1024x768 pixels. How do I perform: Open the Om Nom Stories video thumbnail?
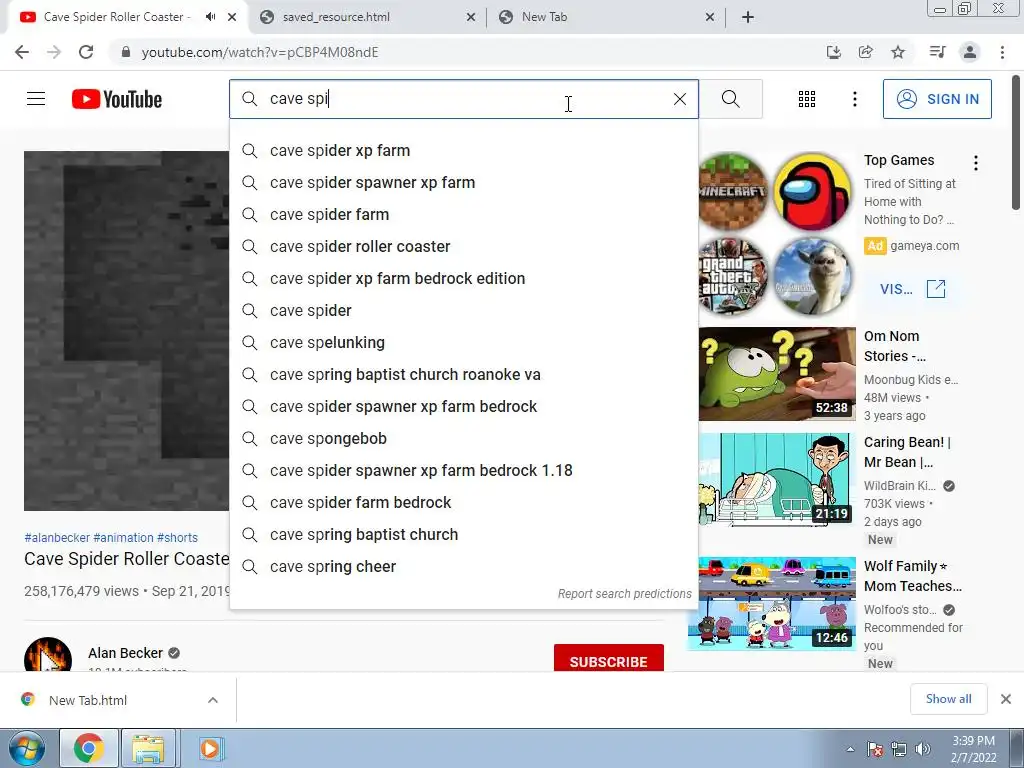click(x=777, y=374)
